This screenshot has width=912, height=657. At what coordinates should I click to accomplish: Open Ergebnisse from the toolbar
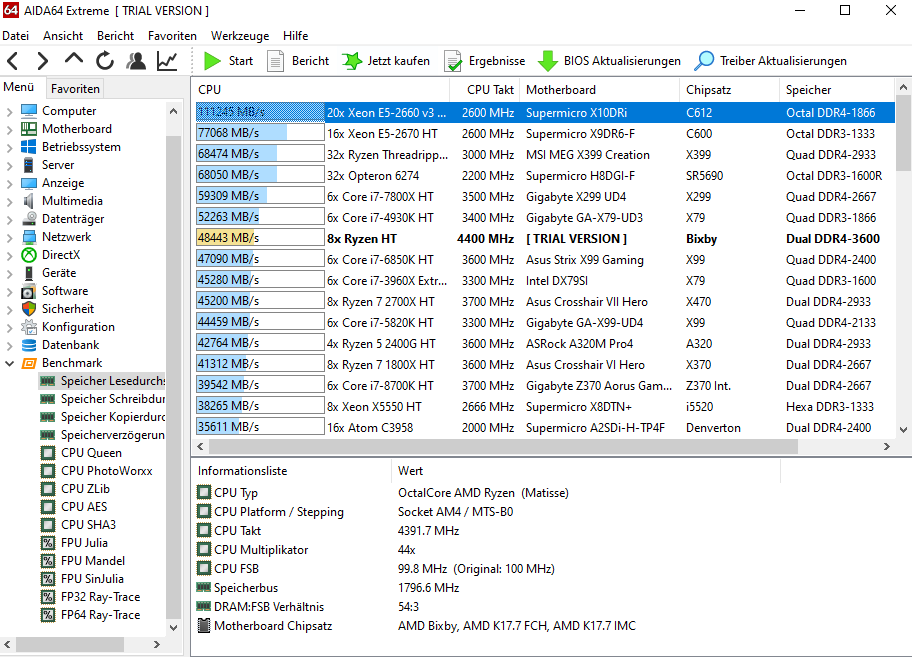point(484,60)
